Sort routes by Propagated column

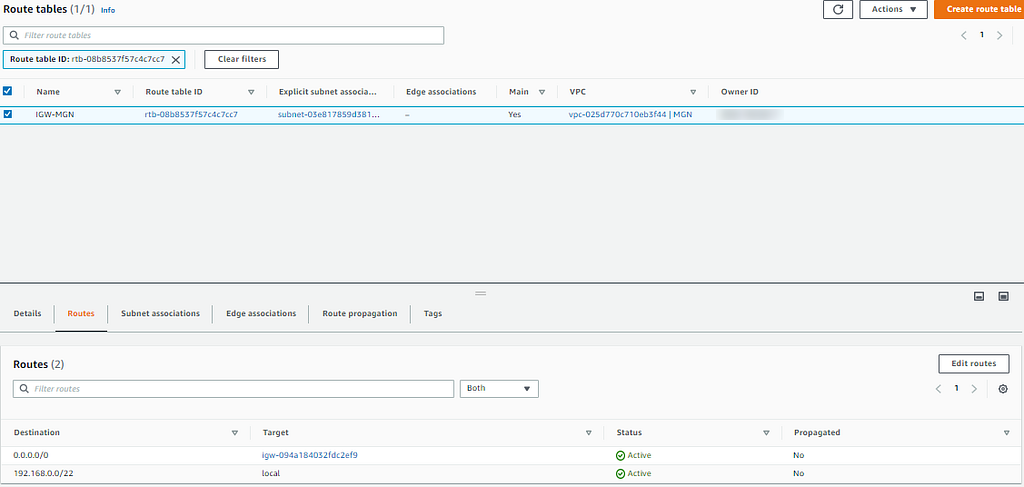1006,433
